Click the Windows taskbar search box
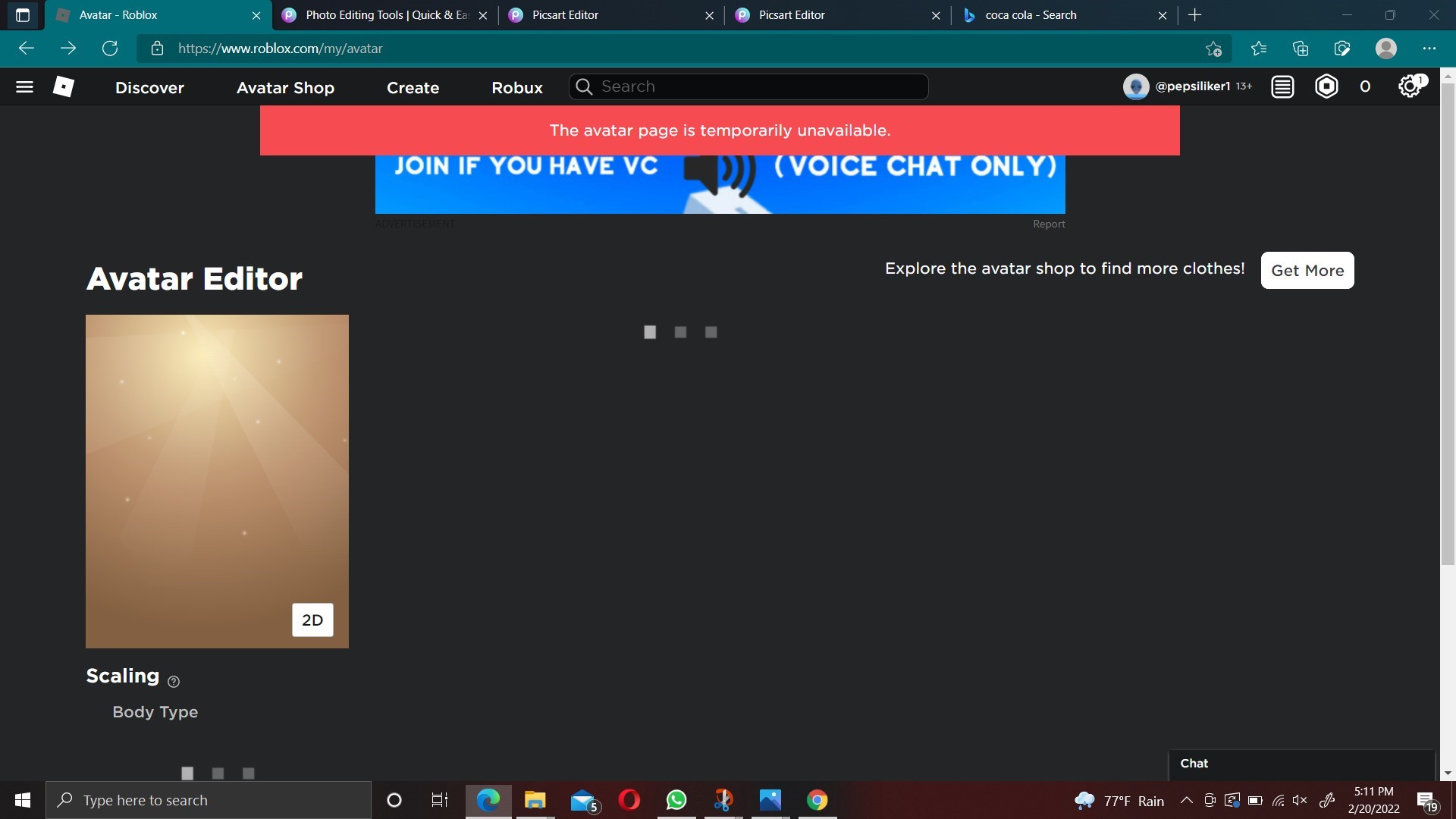This screenshot has height=819, width=1456. 209,800
